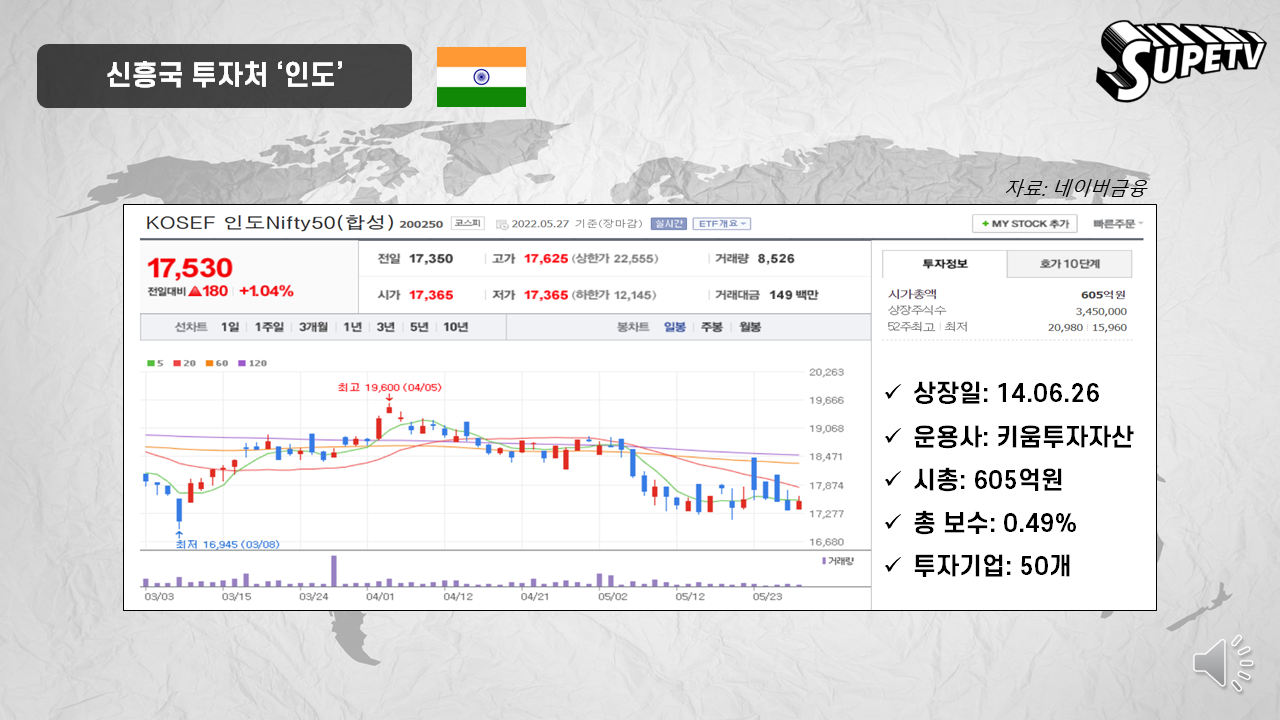Image resolution: width=1280 pixels, height=720 pixels.
Task: Select the 10년 chart period
Action: click(x=456, y=327)
